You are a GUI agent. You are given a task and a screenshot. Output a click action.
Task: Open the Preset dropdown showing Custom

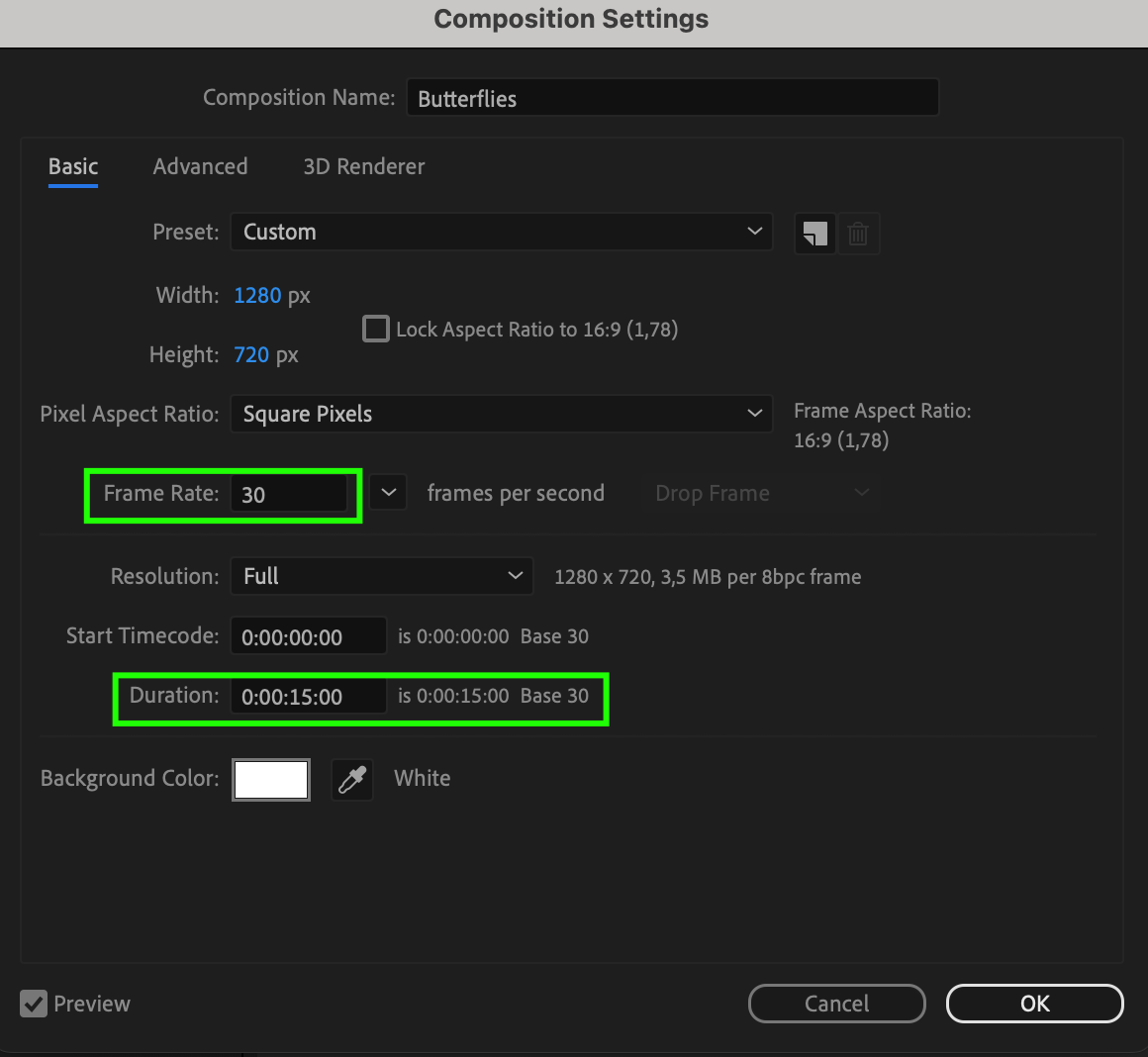(x=502, y=232)
